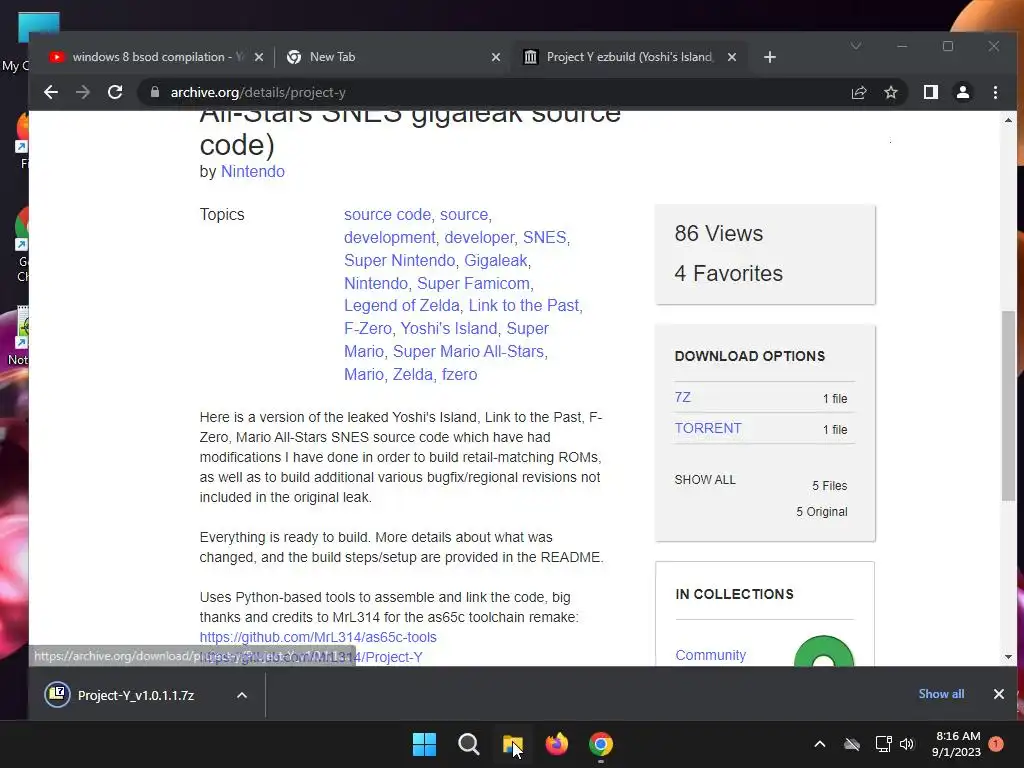
Task: Open Chrome's three-dot menu
Action: click(x=995, y=93)
